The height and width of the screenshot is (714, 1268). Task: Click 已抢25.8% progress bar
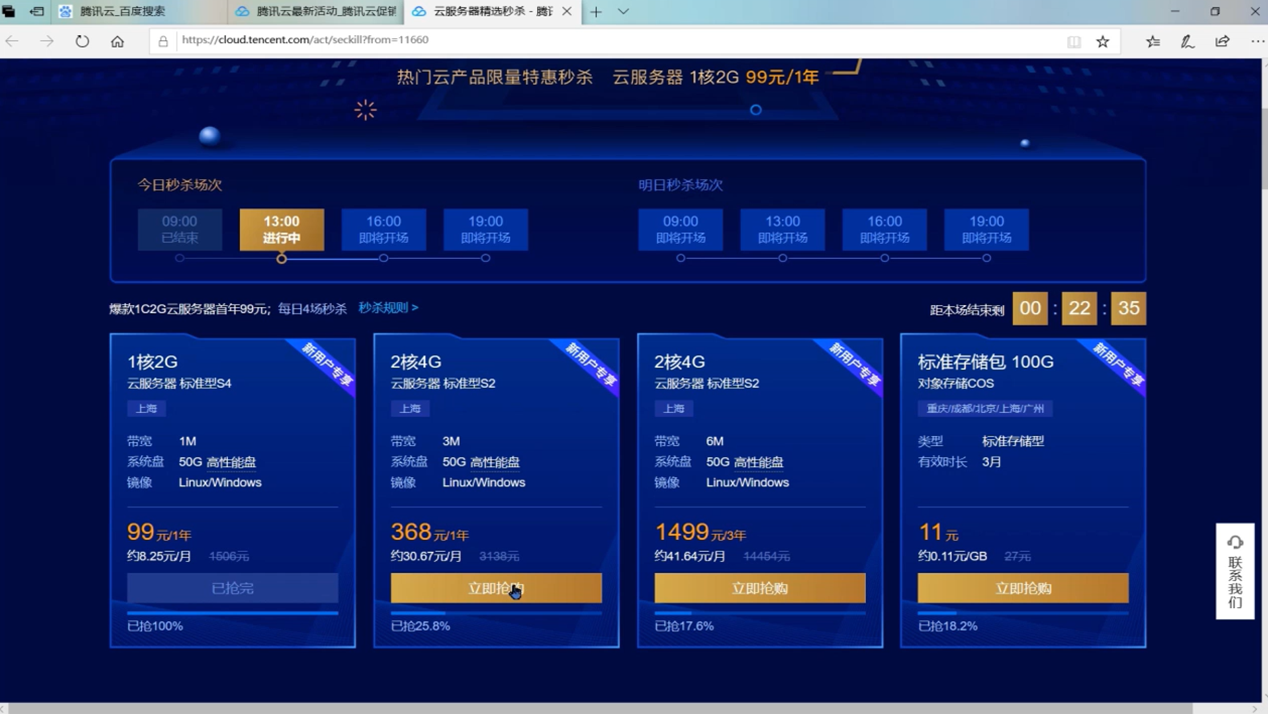(x=496, y=612)
